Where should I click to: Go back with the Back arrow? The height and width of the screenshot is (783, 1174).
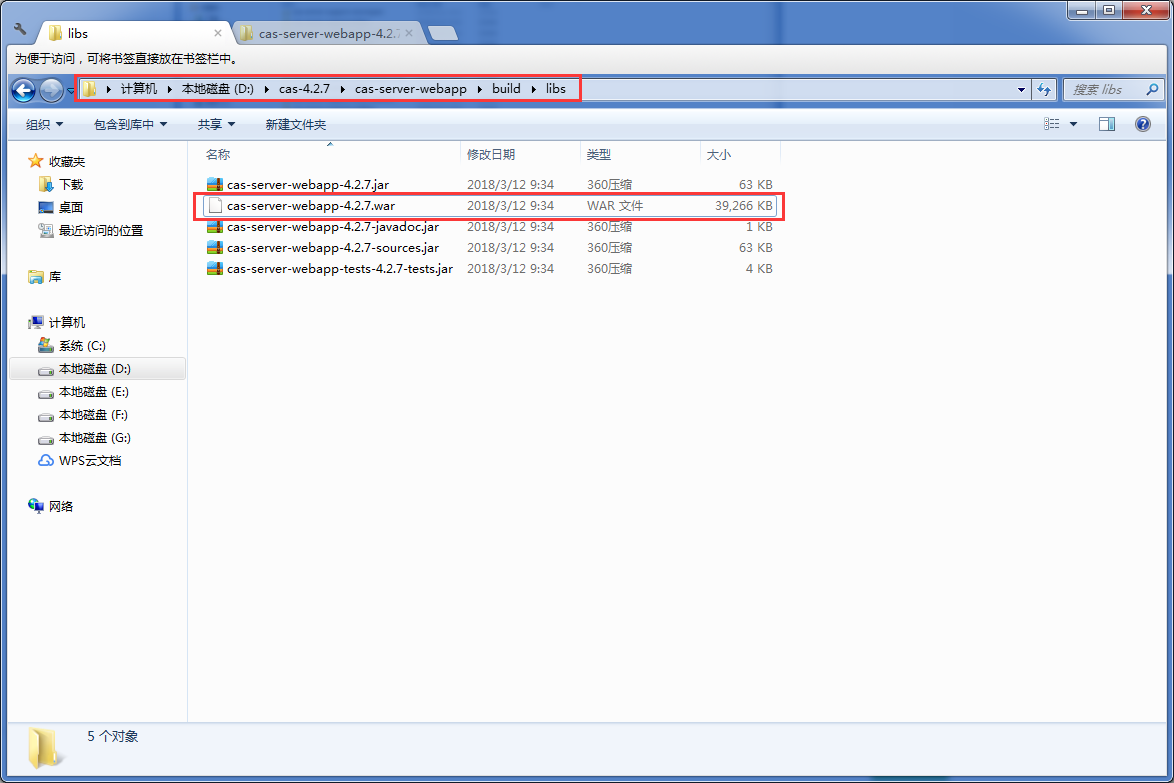point(24,91)
